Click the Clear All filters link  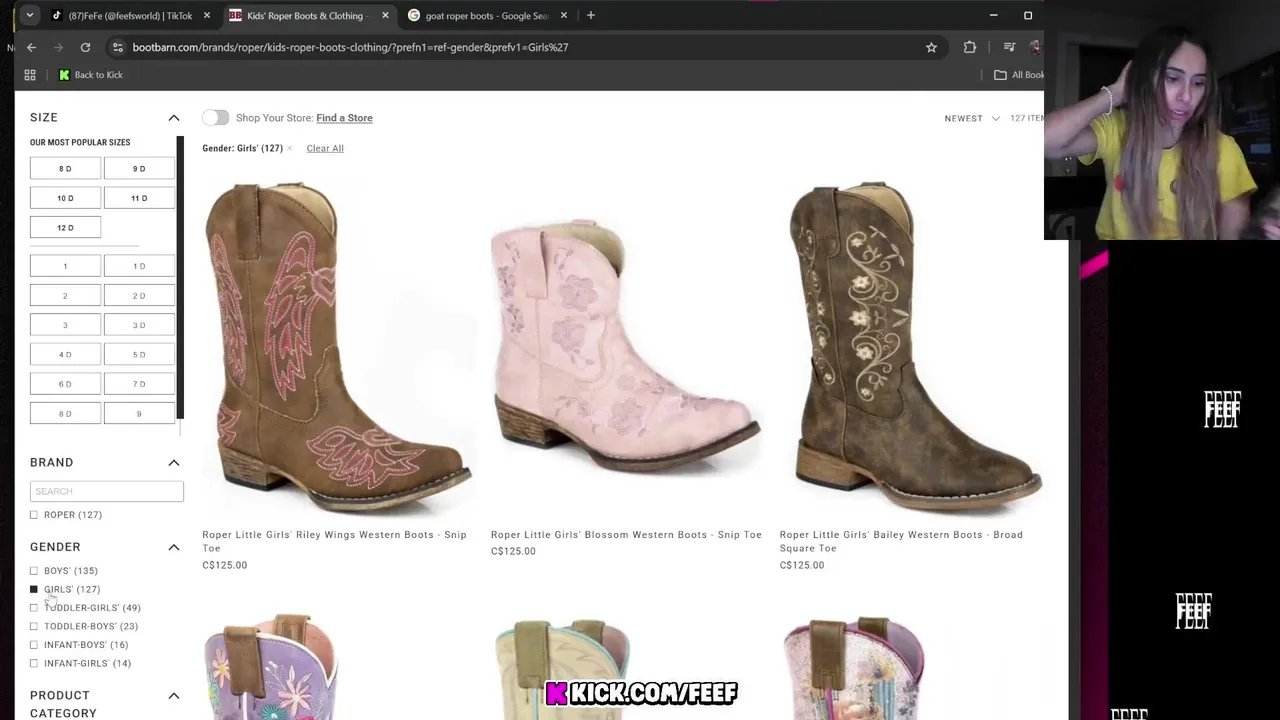point(325,148)
